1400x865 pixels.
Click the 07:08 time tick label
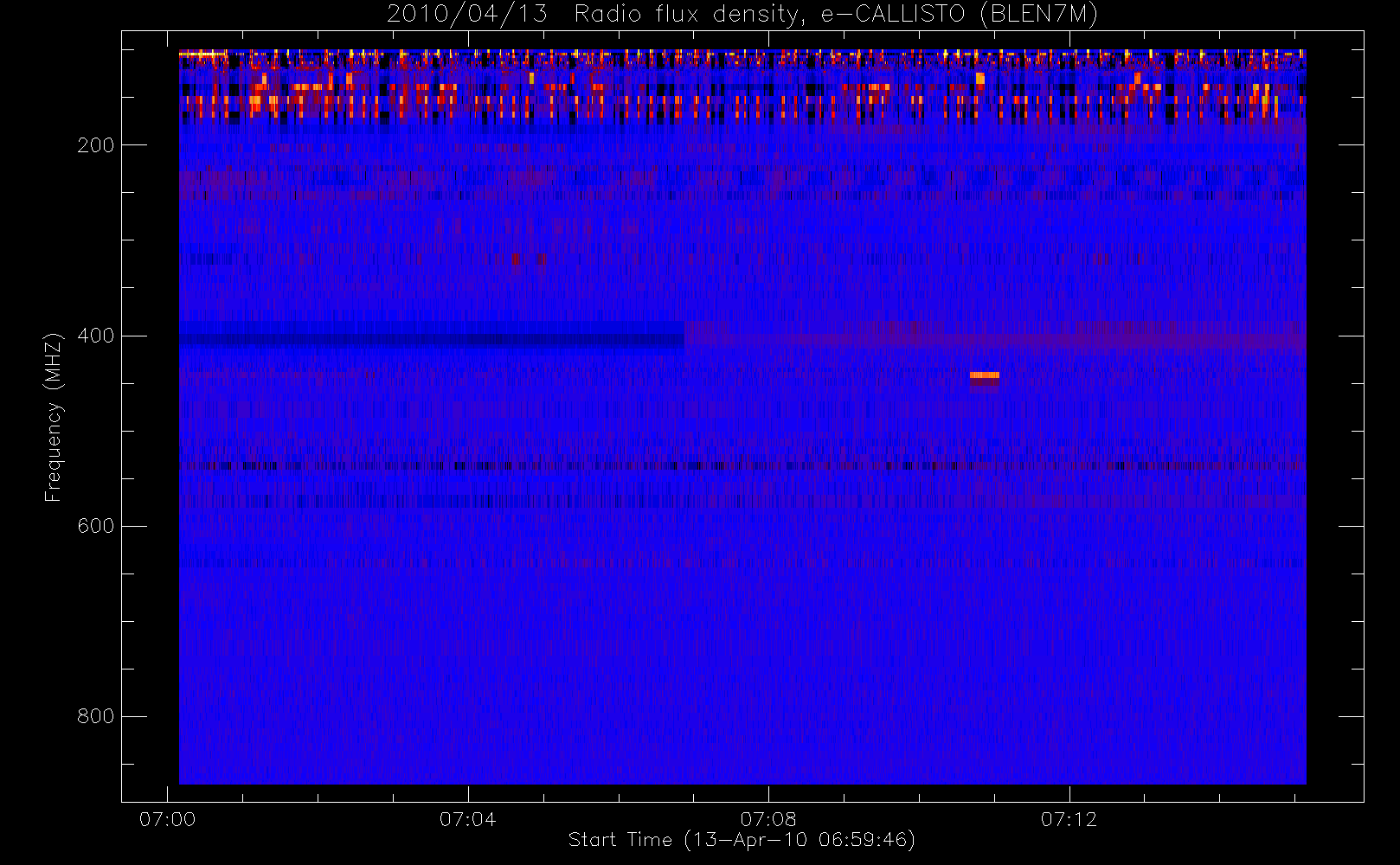[x=768, y=819]
